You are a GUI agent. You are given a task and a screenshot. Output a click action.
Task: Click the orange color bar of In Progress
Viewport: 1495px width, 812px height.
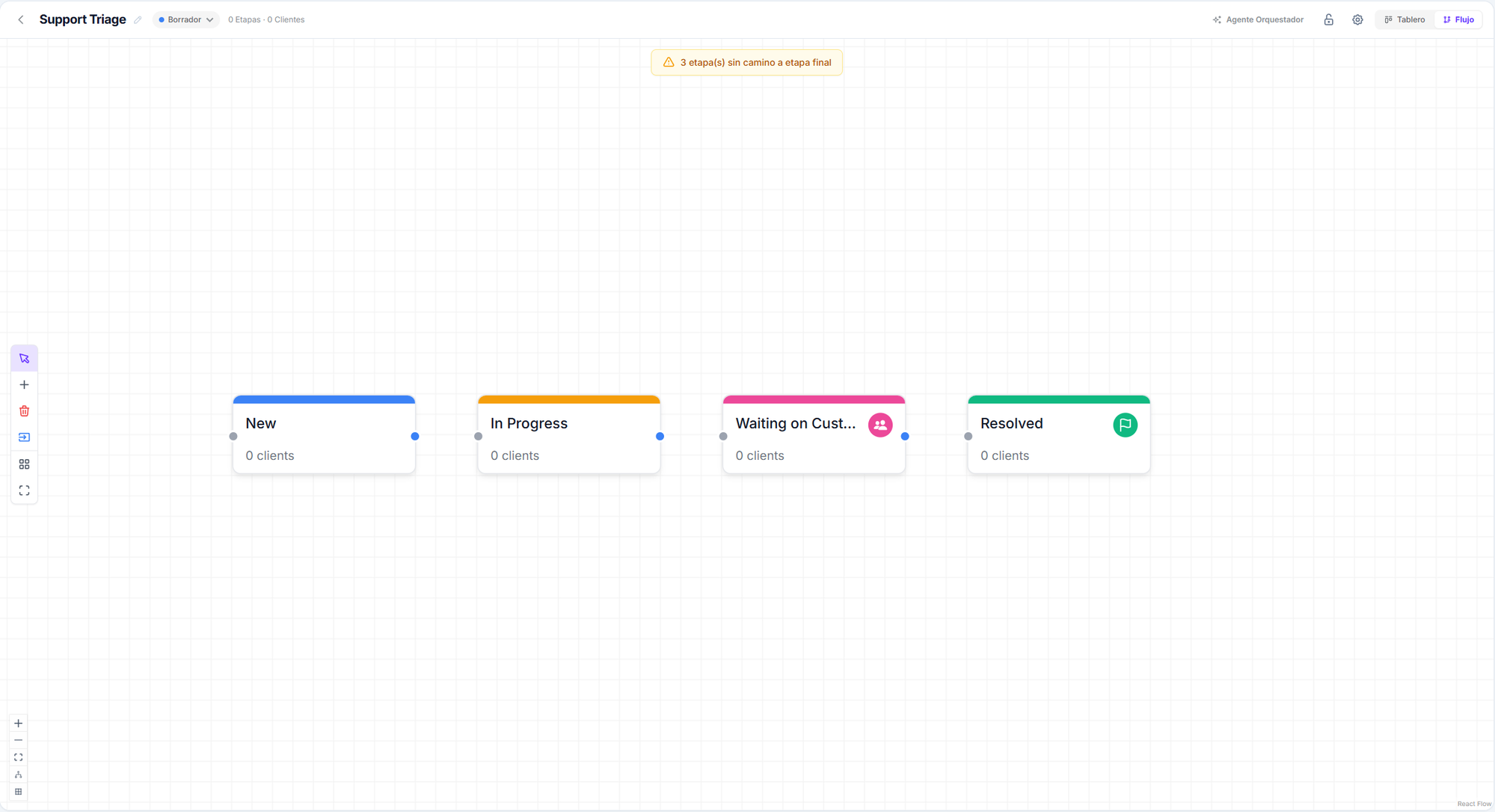[569, 399]
